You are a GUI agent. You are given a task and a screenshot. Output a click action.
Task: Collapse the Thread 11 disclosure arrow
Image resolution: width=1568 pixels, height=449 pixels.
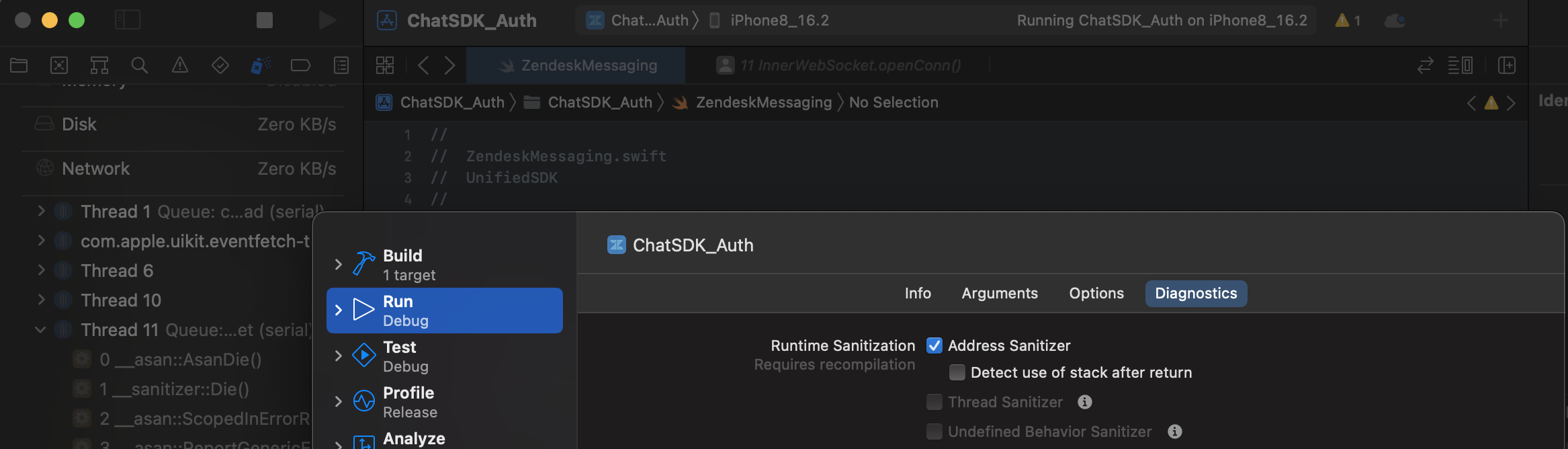click(40, 330)
